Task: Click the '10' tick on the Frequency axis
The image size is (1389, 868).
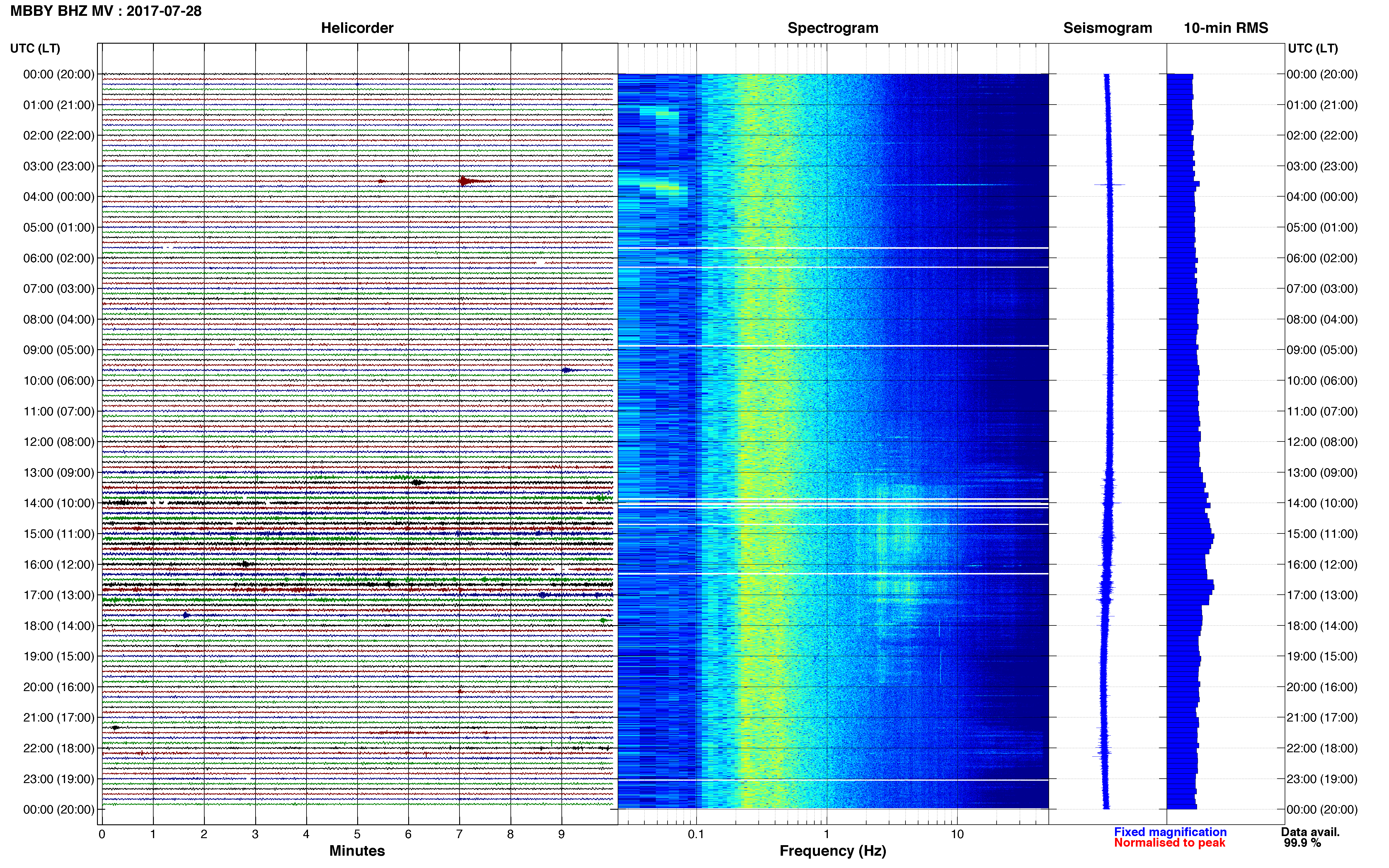Action: point(957,835)
